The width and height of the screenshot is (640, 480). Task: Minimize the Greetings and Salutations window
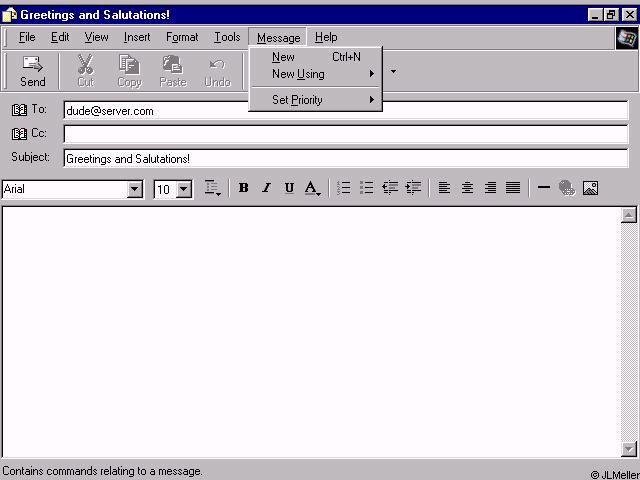click(x=595, y=15)
